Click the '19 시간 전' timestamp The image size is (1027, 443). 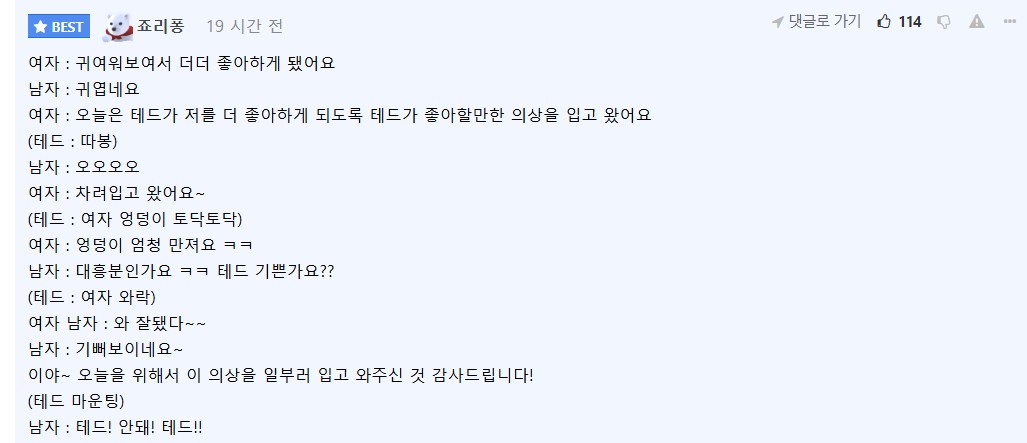point(244,26)
